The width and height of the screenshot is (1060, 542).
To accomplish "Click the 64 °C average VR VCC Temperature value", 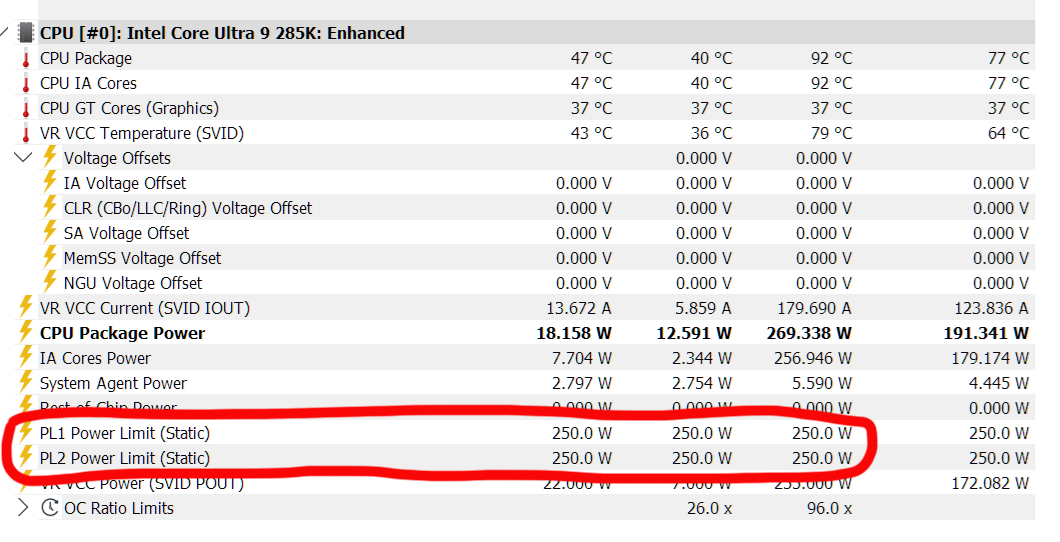I will (x=1009, y=134).
